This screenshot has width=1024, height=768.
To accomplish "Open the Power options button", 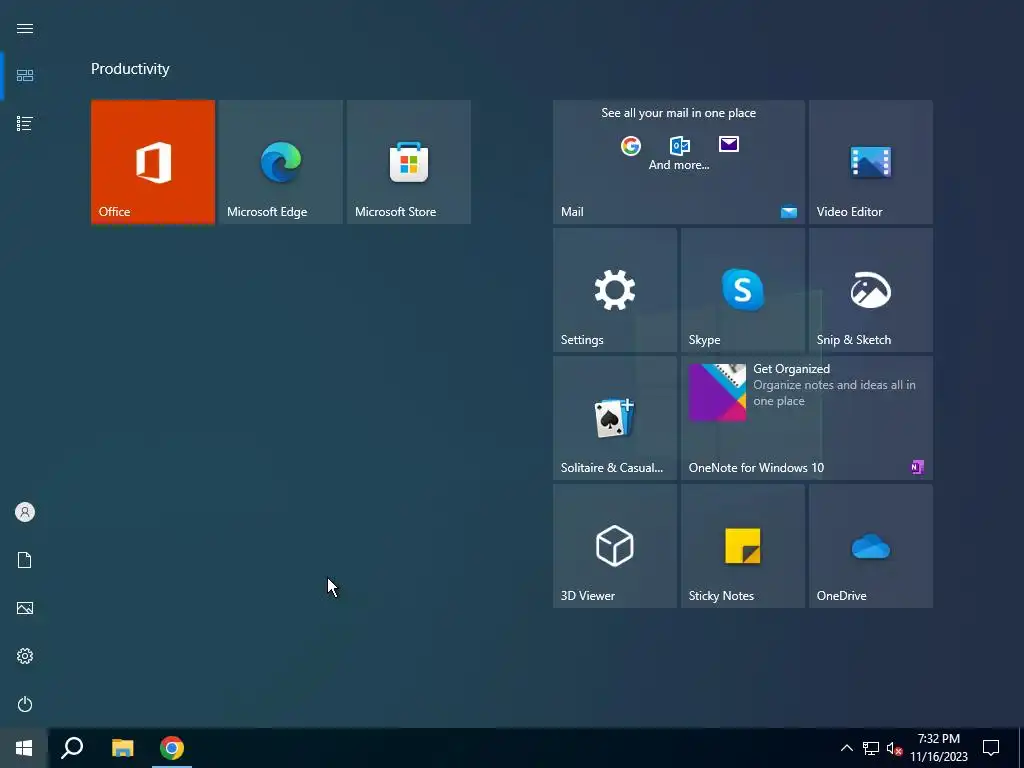I will coord(25,704).
